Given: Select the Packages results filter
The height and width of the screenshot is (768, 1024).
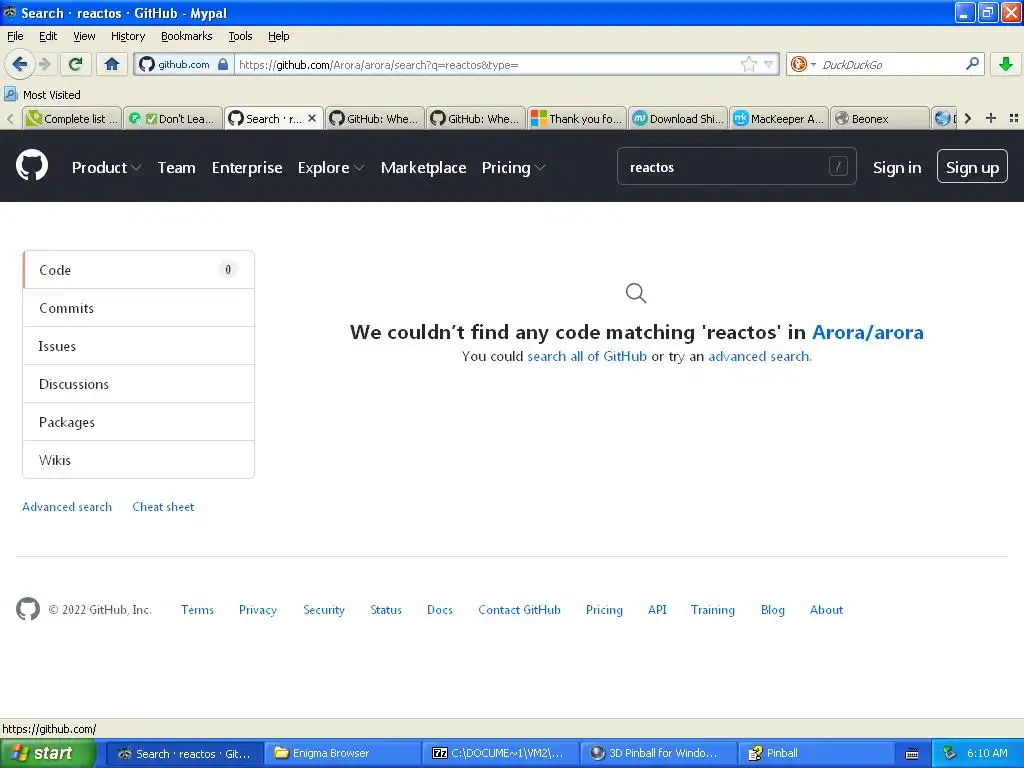Looking at the screenshot, I should (138, 422).
